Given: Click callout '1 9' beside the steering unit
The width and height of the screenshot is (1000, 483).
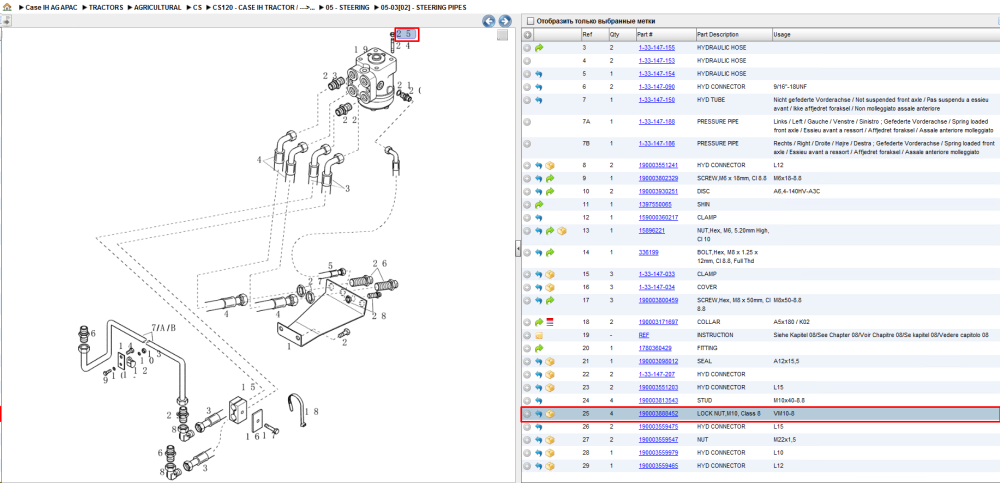Looking at the screenshot, I should click(361, 49).
